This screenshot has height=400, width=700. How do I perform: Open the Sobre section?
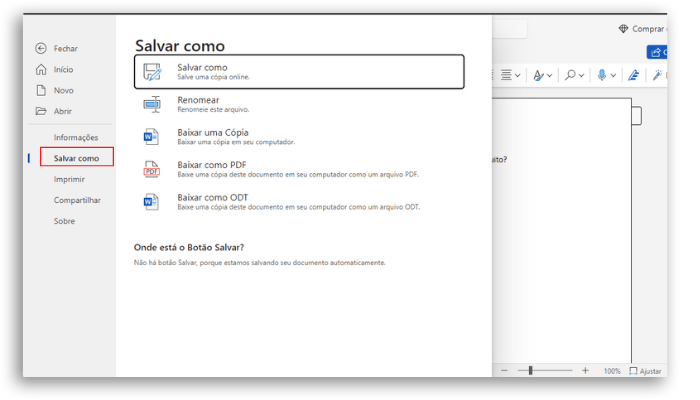tap(64, 221)
